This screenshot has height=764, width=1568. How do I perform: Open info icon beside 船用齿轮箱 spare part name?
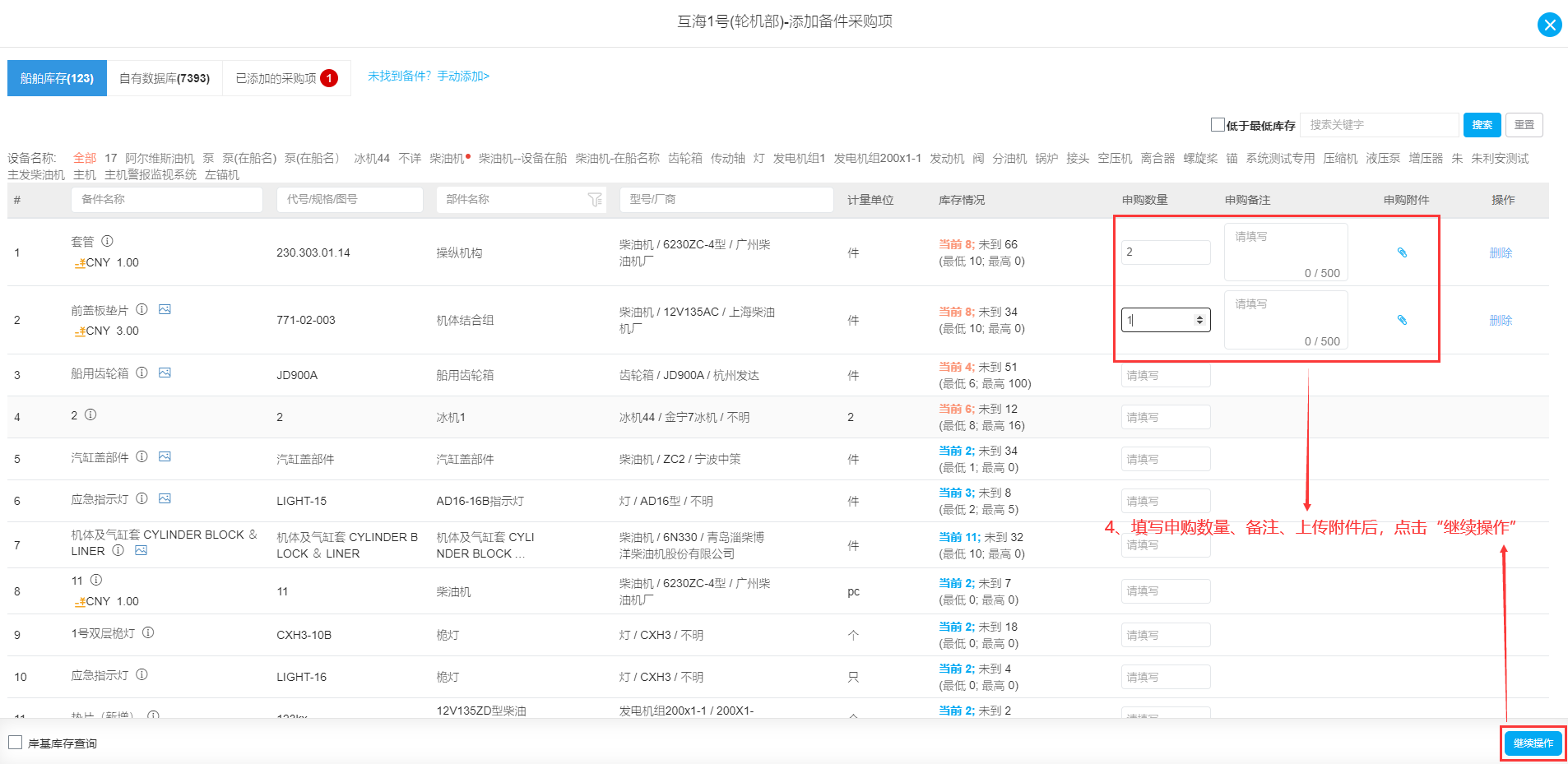click(x=141, y=373)
